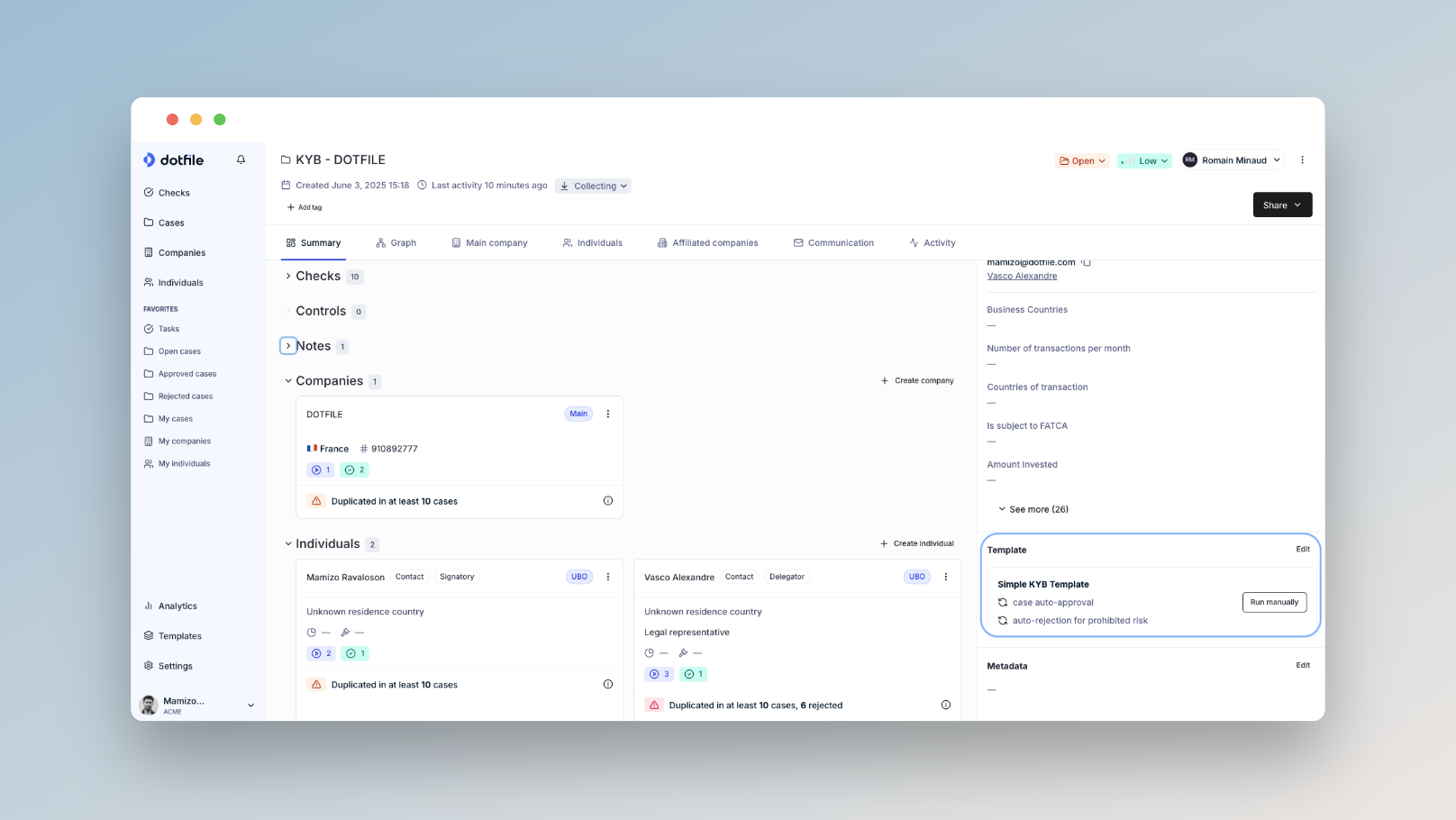Image resolution: width=1456 pixels, height=820 pixels.
Task: Click Add tag button
Action: (x=305, y=207)
